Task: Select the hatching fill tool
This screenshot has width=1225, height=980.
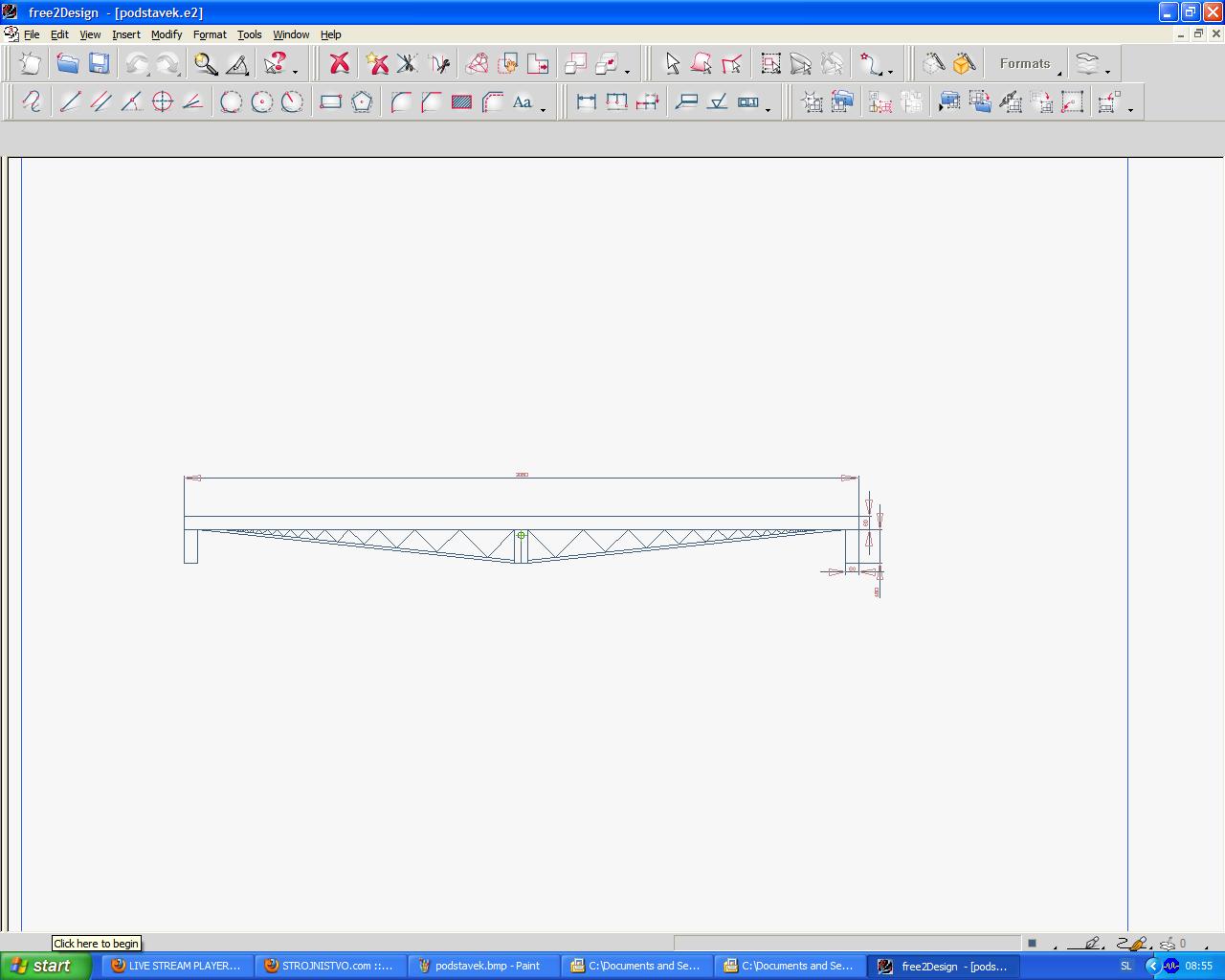Action: (461, 101)
